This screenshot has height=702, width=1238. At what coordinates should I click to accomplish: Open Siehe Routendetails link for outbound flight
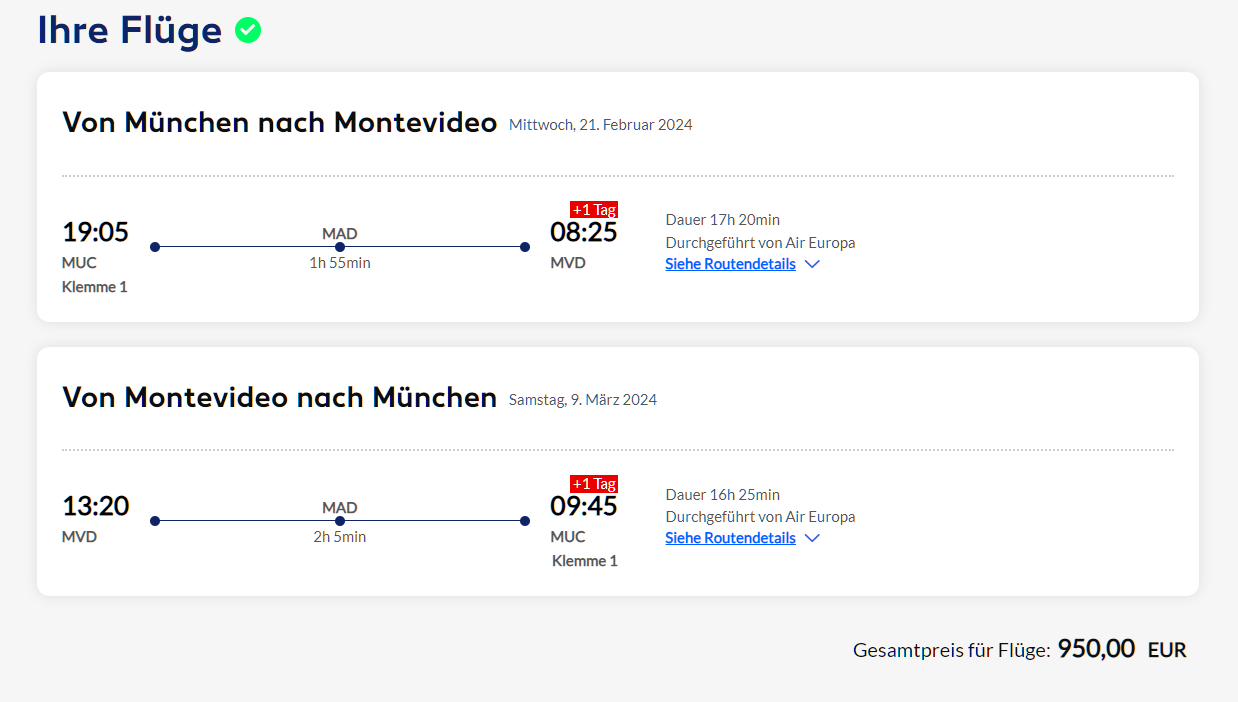[x=730, y=264]
